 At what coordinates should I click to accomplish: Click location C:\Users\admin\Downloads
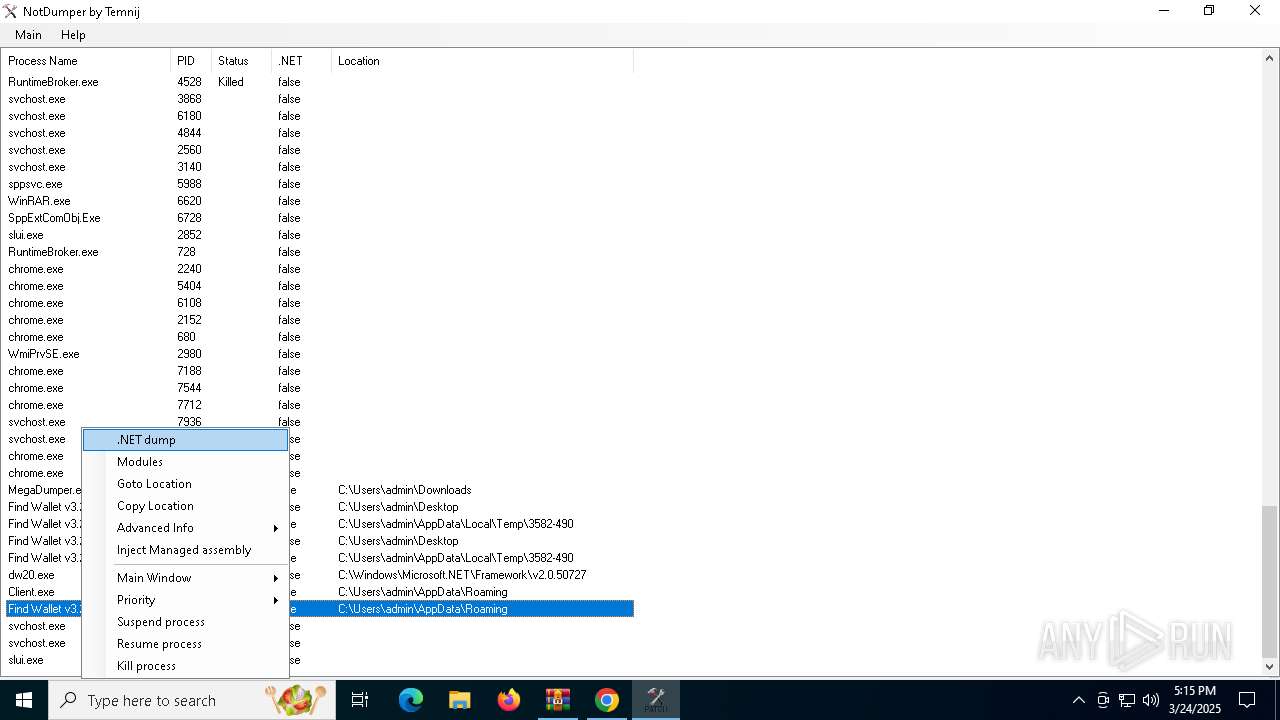click(x=404, y=490)
